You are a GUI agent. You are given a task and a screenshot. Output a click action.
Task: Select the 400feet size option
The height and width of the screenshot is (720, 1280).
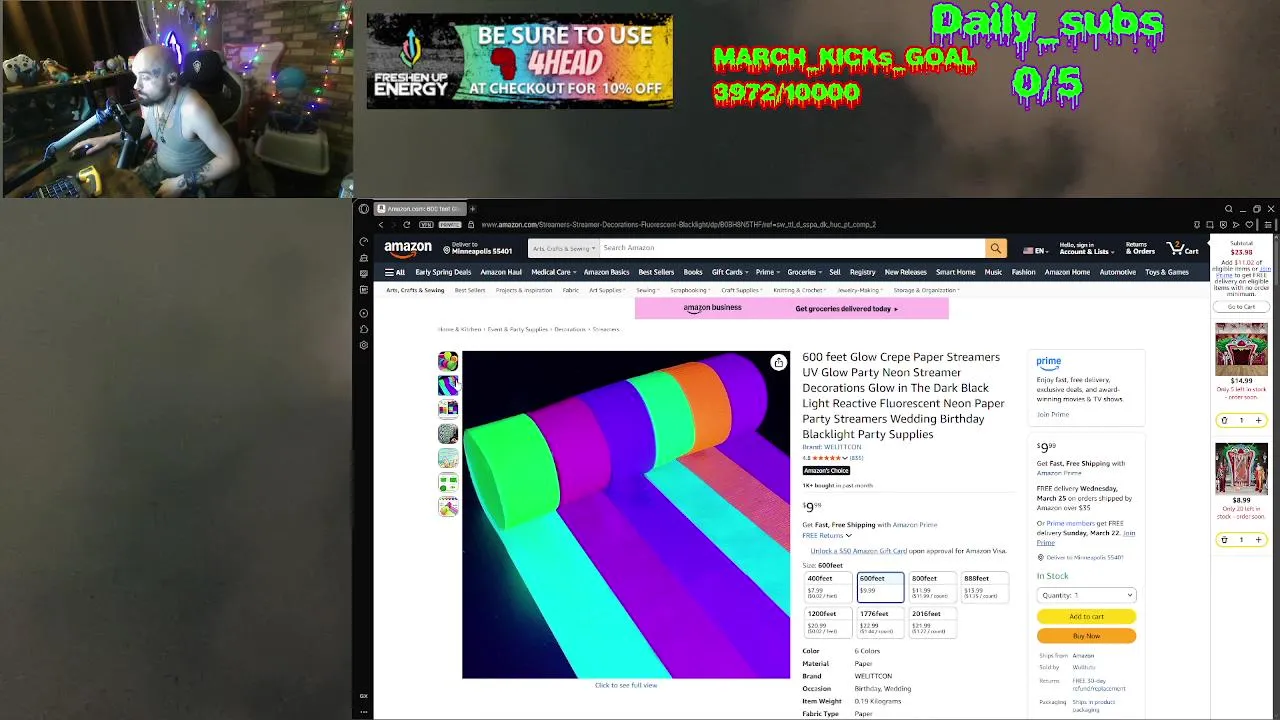click(828, 587)
